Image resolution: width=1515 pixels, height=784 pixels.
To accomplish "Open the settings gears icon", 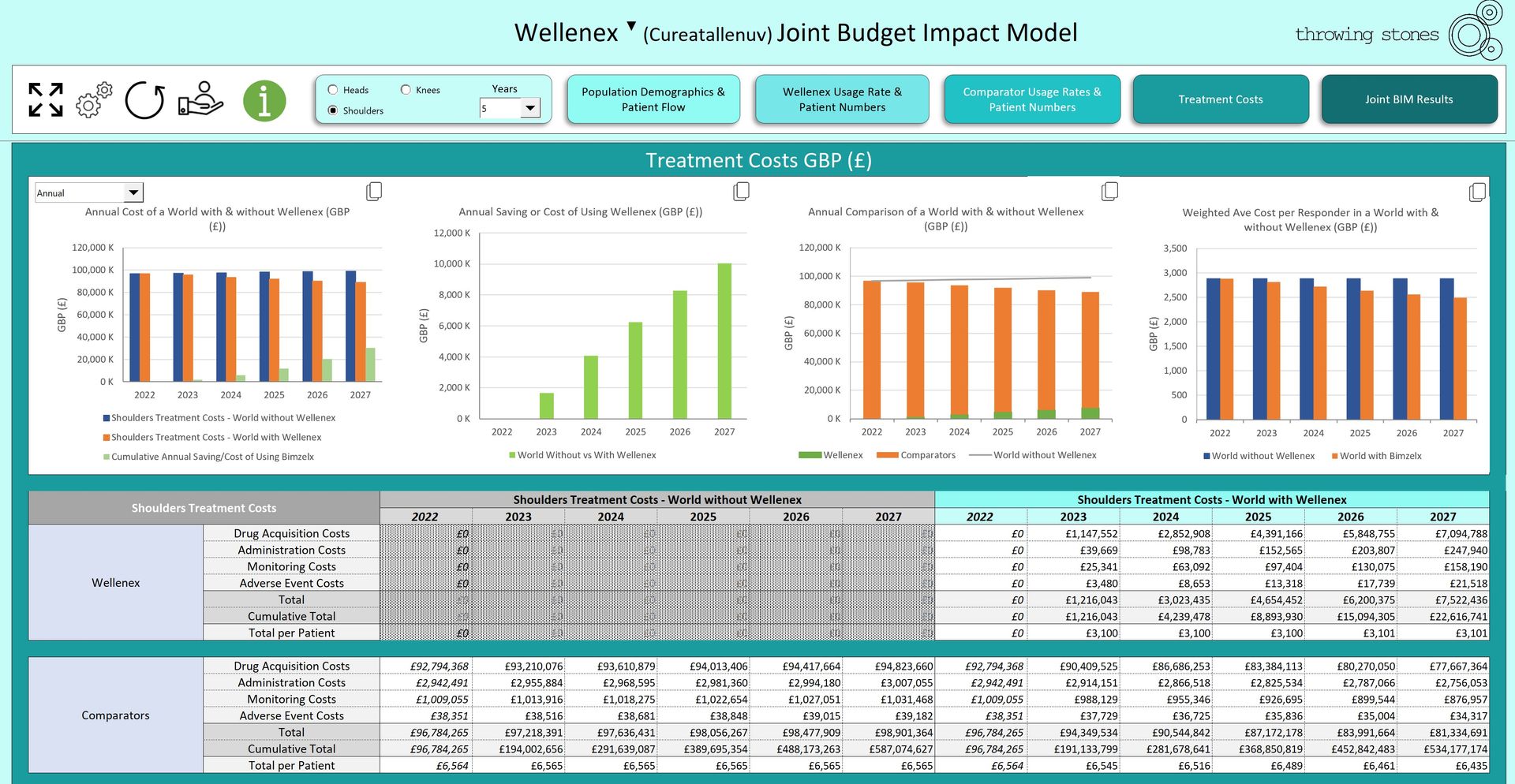I will [94, 100].
